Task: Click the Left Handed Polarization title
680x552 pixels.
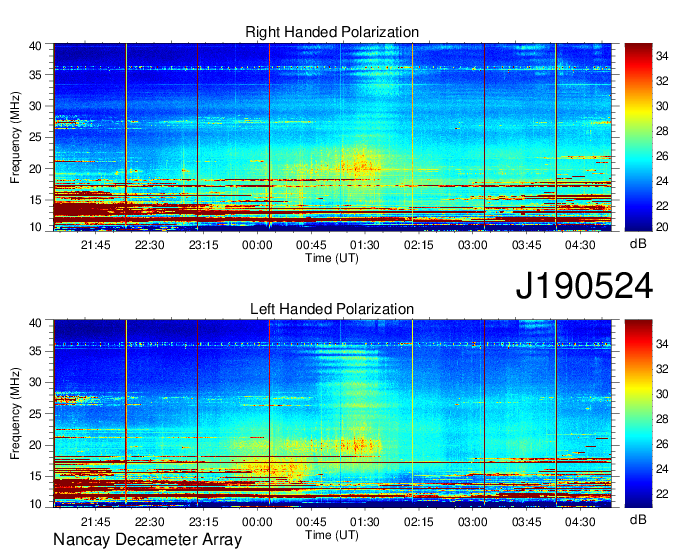Action: tap(332, 309)
